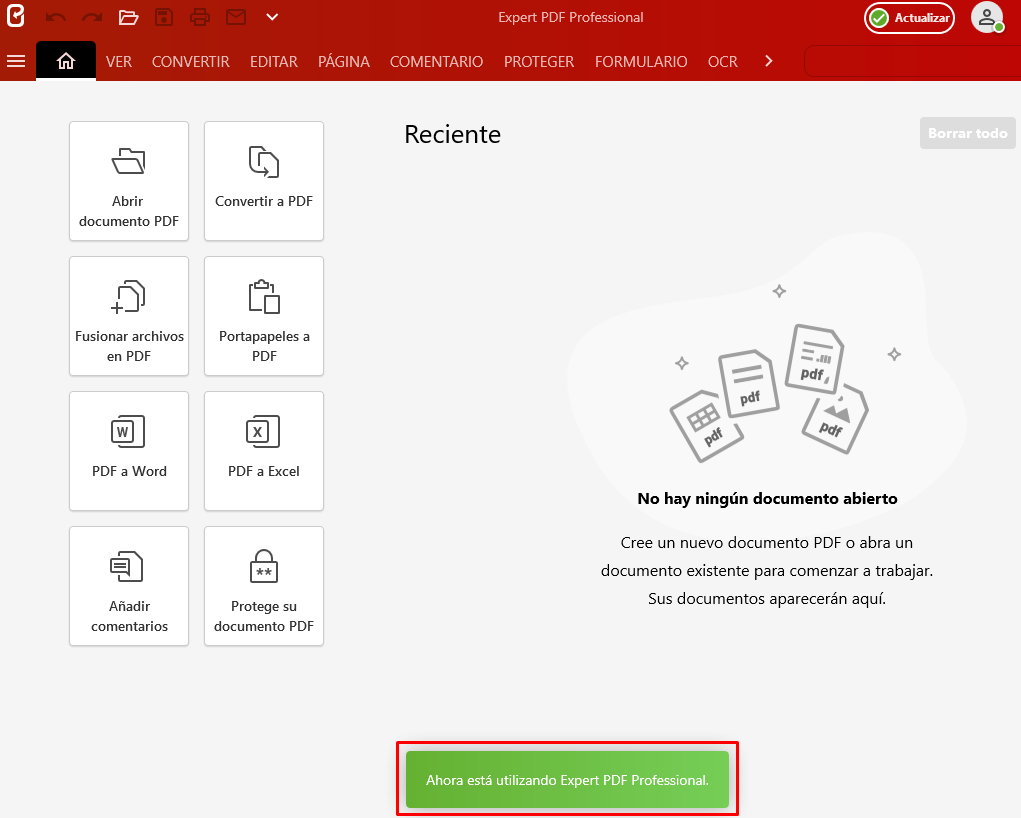Image resolution: width=1021 pixels, height=818 pixels.
Task: Expand the quick access toolbar dropdown
Action: click(272, 17)
